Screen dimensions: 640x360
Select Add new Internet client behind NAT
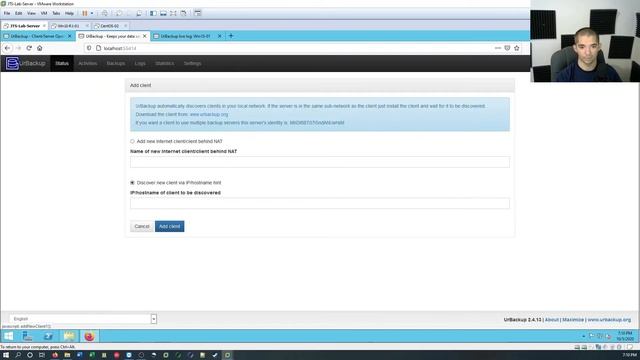click(x=132, y=141)
